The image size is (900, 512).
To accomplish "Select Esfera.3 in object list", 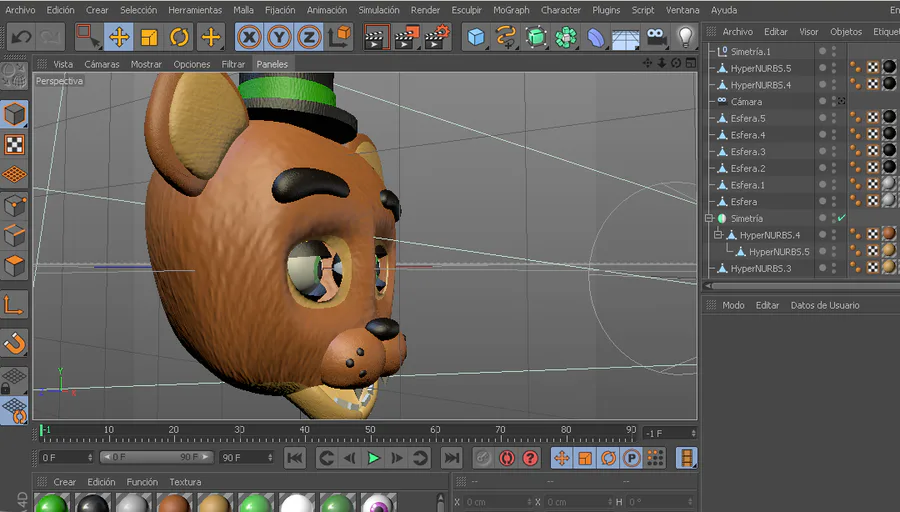I will point(748,152).
